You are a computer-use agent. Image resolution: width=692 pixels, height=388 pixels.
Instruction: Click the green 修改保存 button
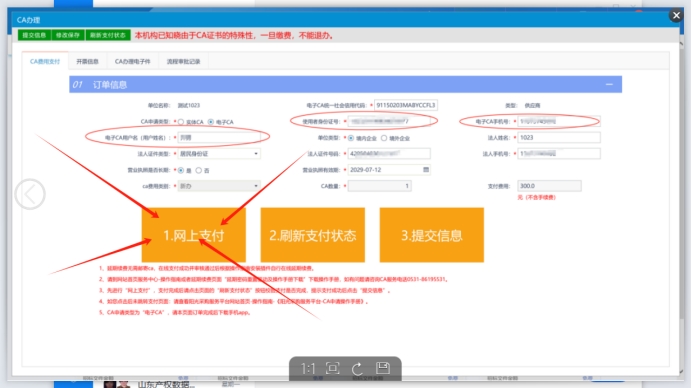[x=68, y=35]
